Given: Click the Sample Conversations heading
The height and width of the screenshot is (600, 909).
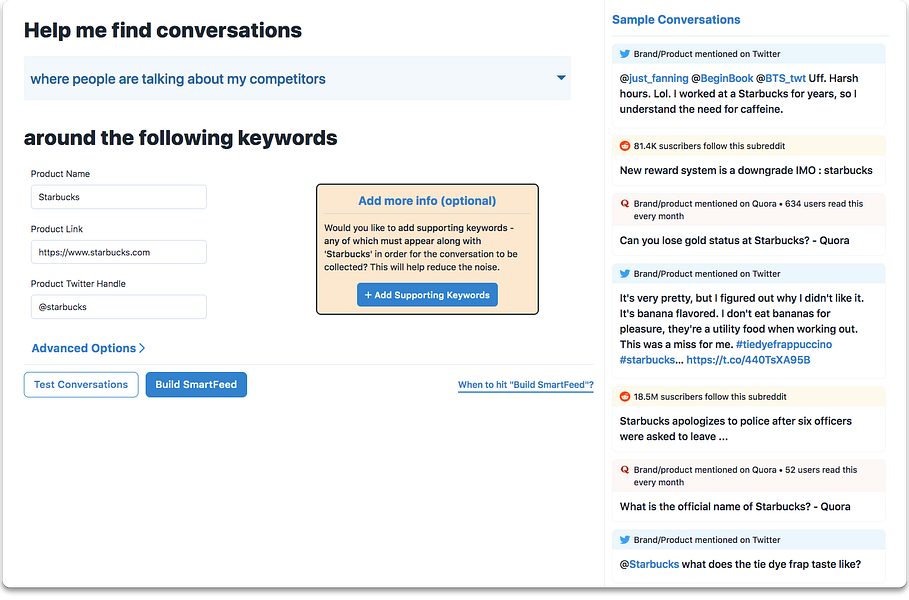Looking at the screenshot, I should [676, 20].
